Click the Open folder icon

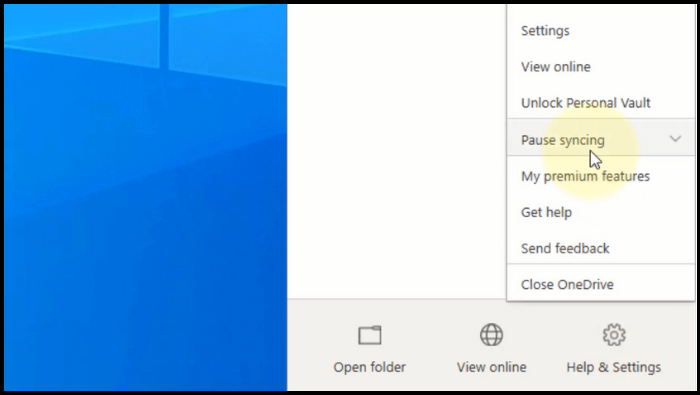point(370,335)
